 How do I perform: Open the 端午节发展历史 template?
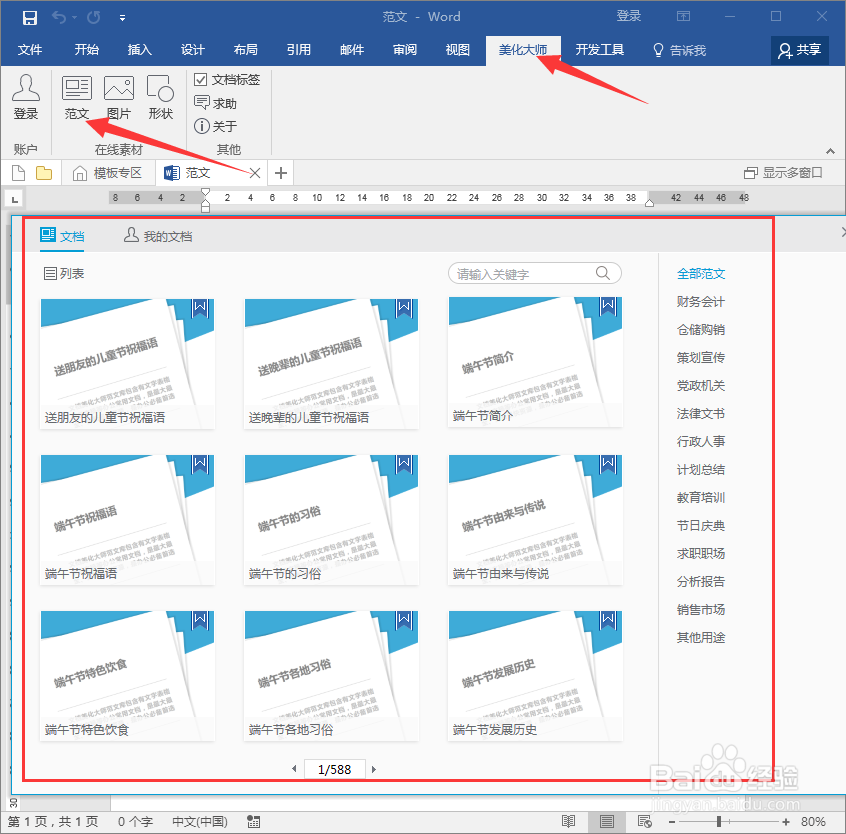coord(535,676)
